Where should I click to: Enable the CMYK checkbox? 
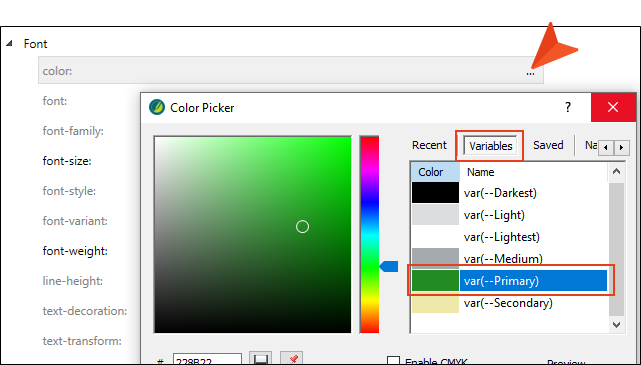coord(393,361)
